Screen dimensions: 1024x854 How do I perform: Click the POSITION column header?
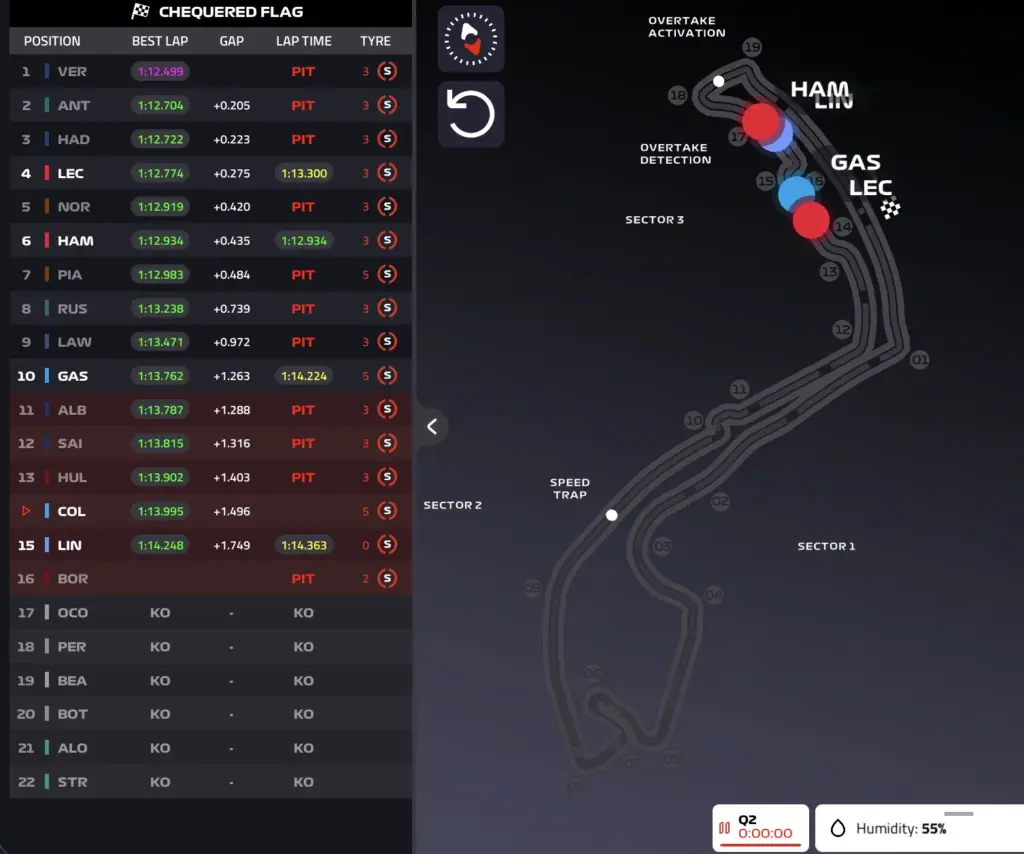pyautogui.click(x=52, y=41)
